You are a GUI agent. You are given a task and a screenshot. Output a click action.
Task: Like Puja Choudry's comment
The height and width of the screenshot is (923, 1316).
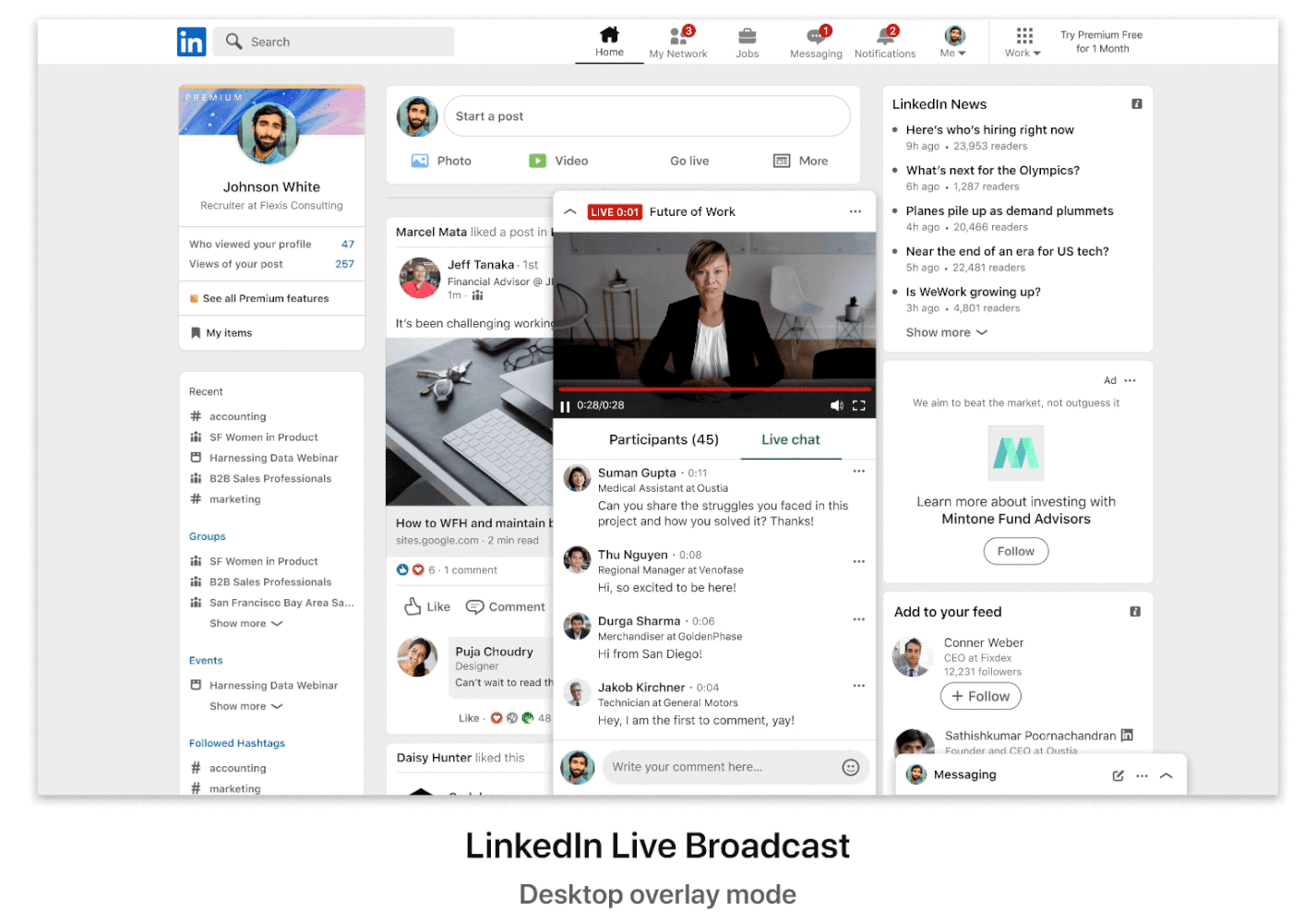[x=469, y=718]
